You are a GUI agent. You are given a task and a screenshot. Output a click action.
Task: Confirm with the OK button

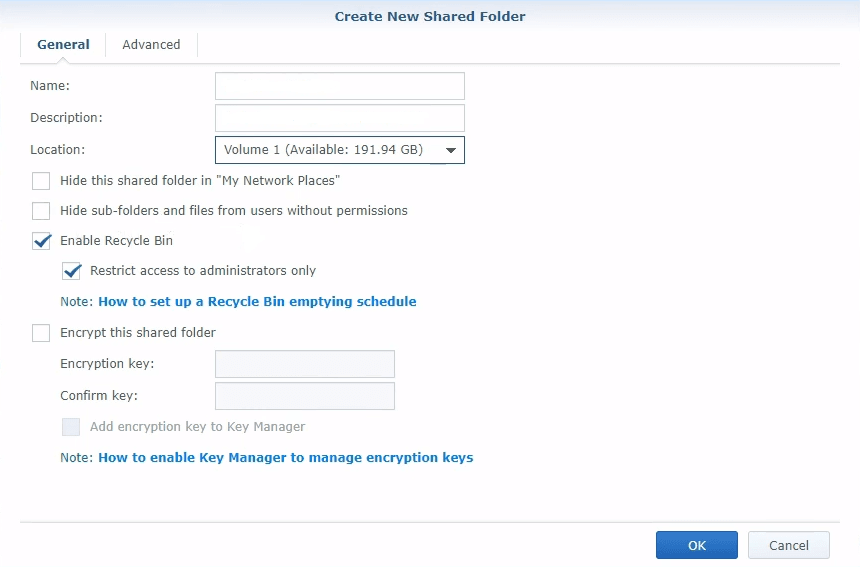[697, 545]
